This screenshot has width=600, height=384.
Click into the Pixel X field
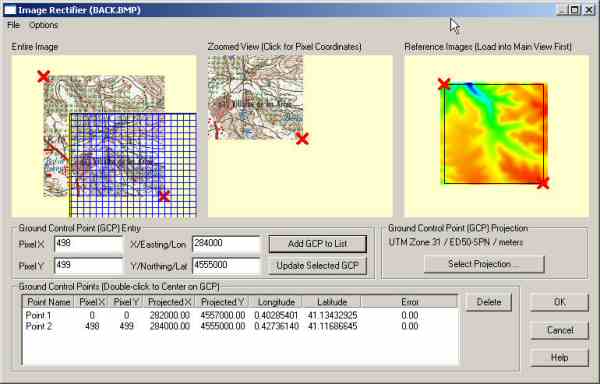[x=88, y=244]
